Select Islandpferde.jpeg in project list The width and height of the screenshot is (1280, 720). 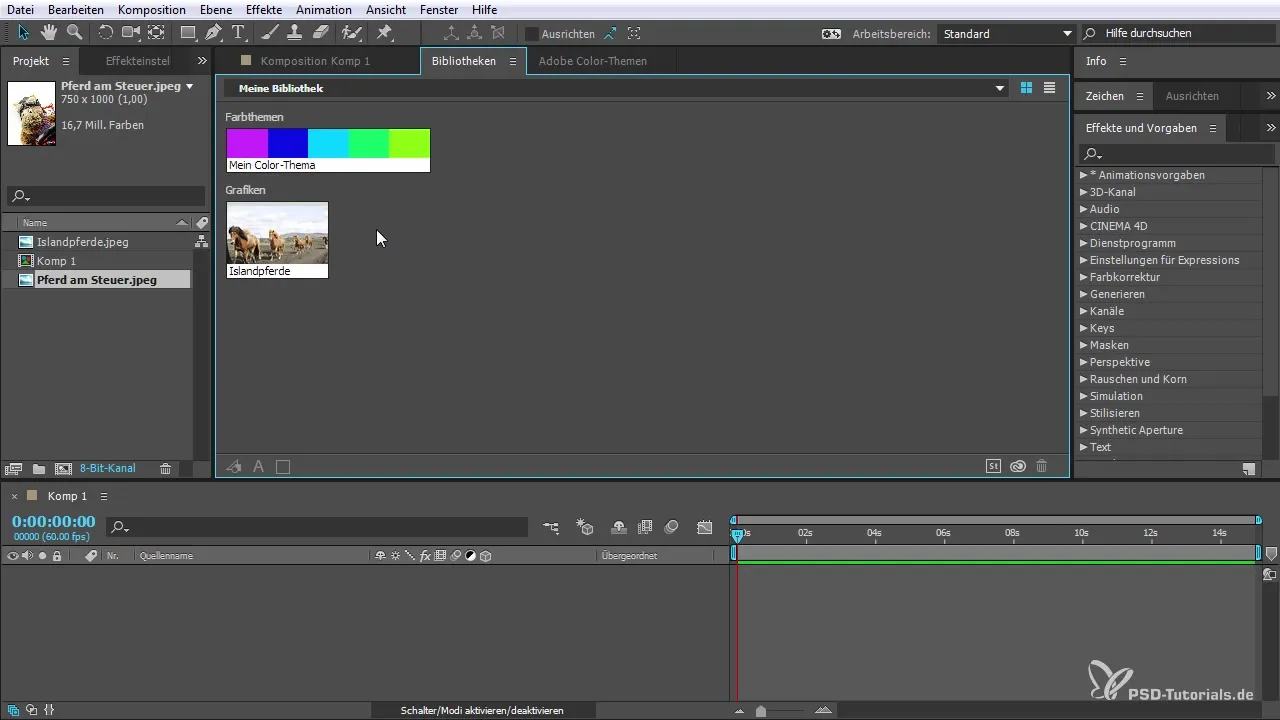[82, 242]
